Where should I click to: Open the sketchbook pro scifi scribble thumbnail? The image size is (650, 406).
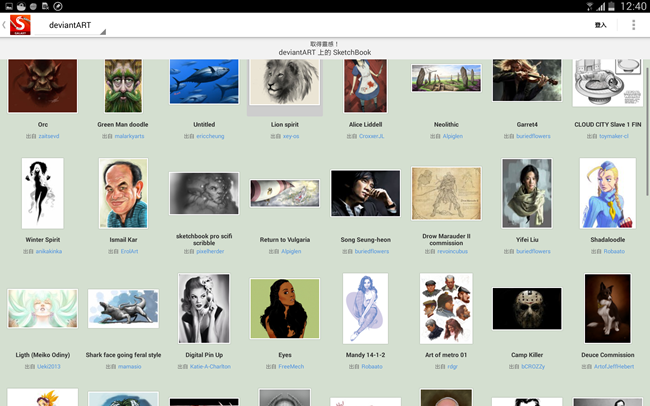coord(204,193)
